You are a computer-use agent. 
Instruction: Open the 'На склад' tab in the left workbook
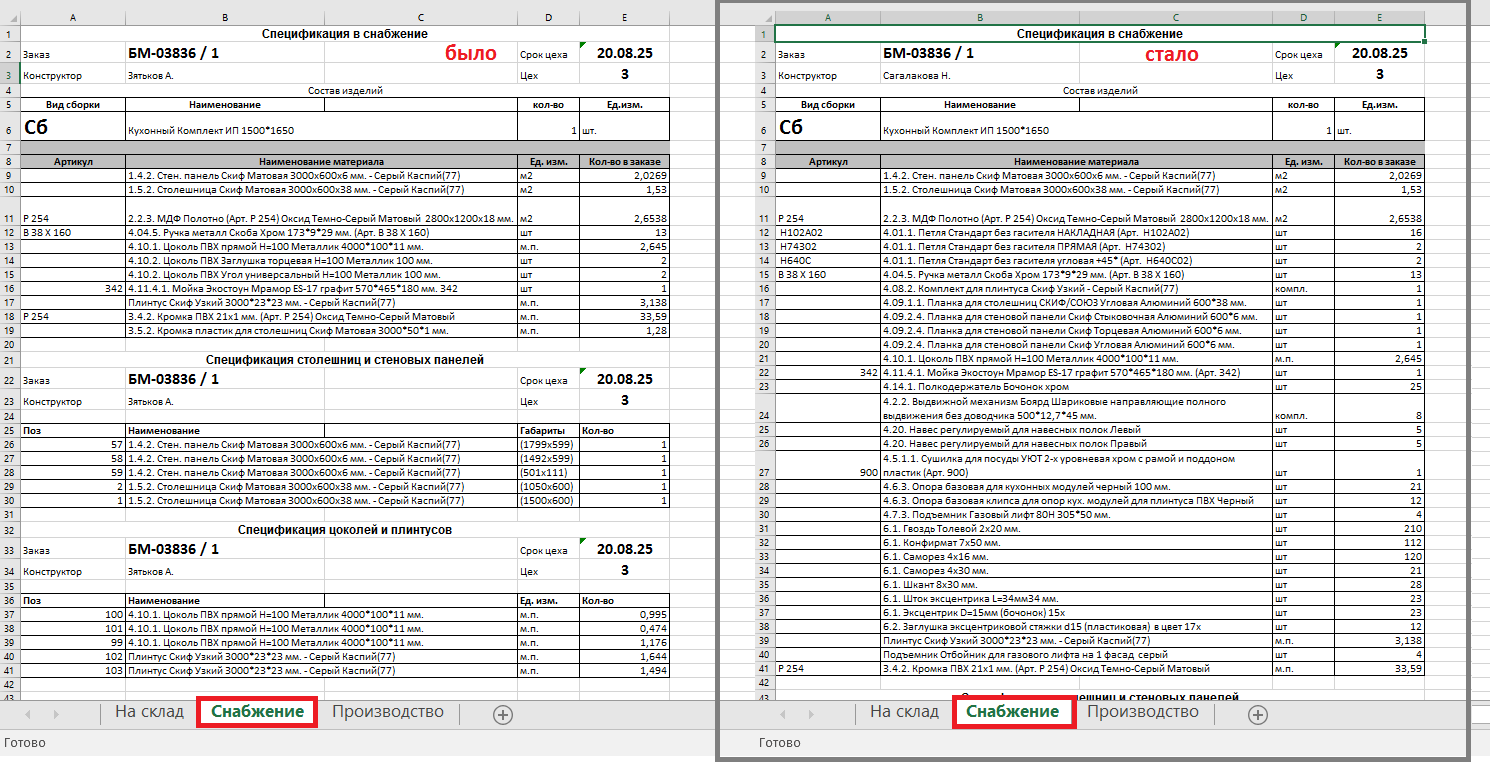click(149, 712)
